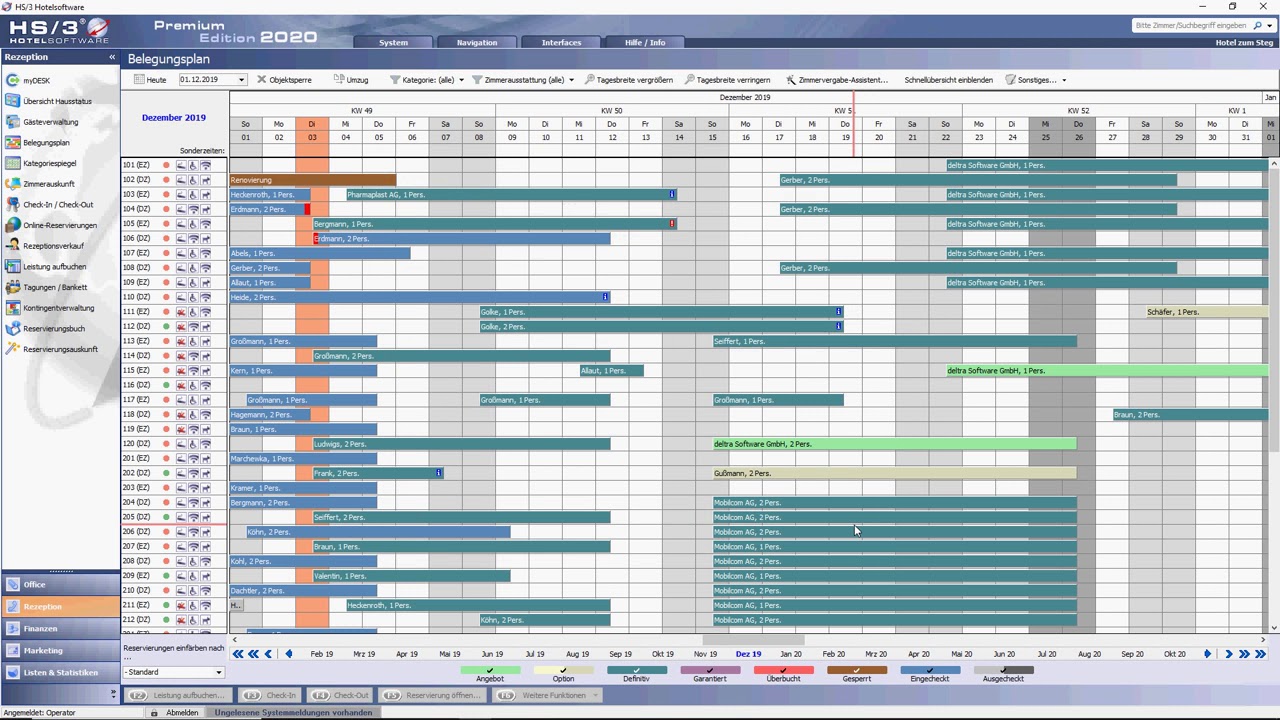Open the room search dropdown arrow

1270,26
